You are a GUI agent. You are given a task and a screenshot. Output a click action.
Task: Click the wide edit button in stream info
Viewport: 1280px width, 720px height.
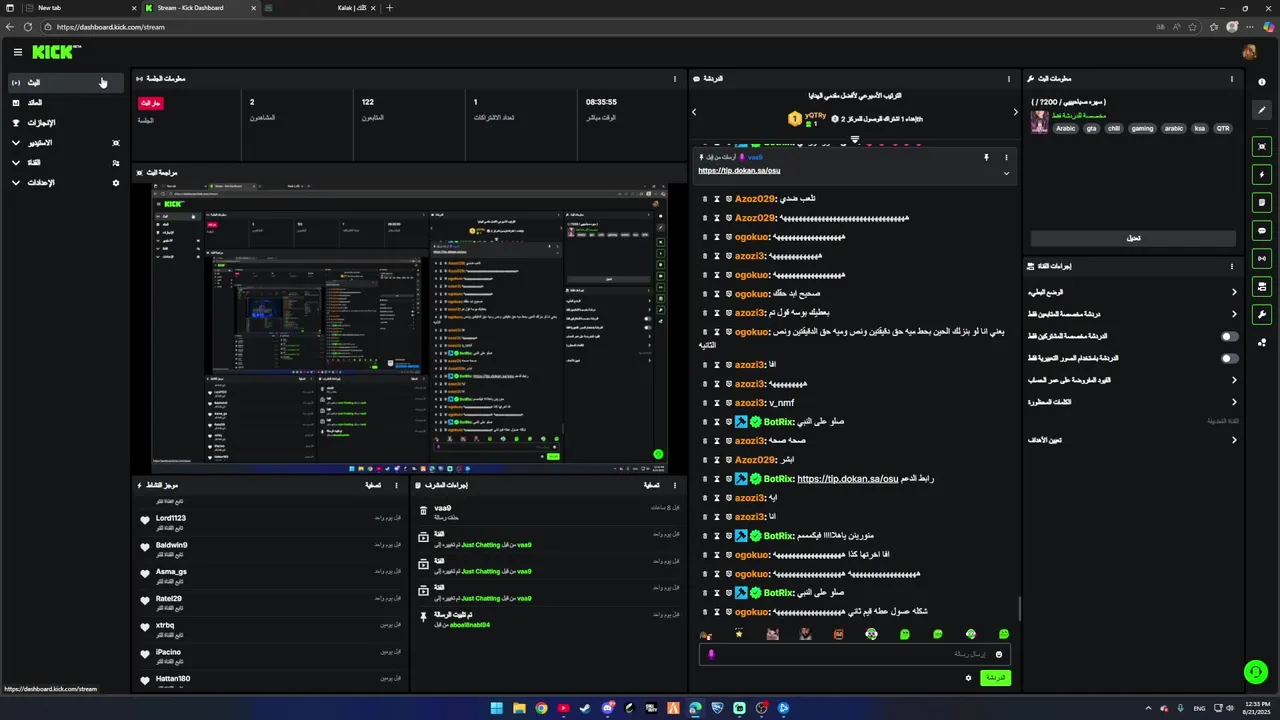1133,238
